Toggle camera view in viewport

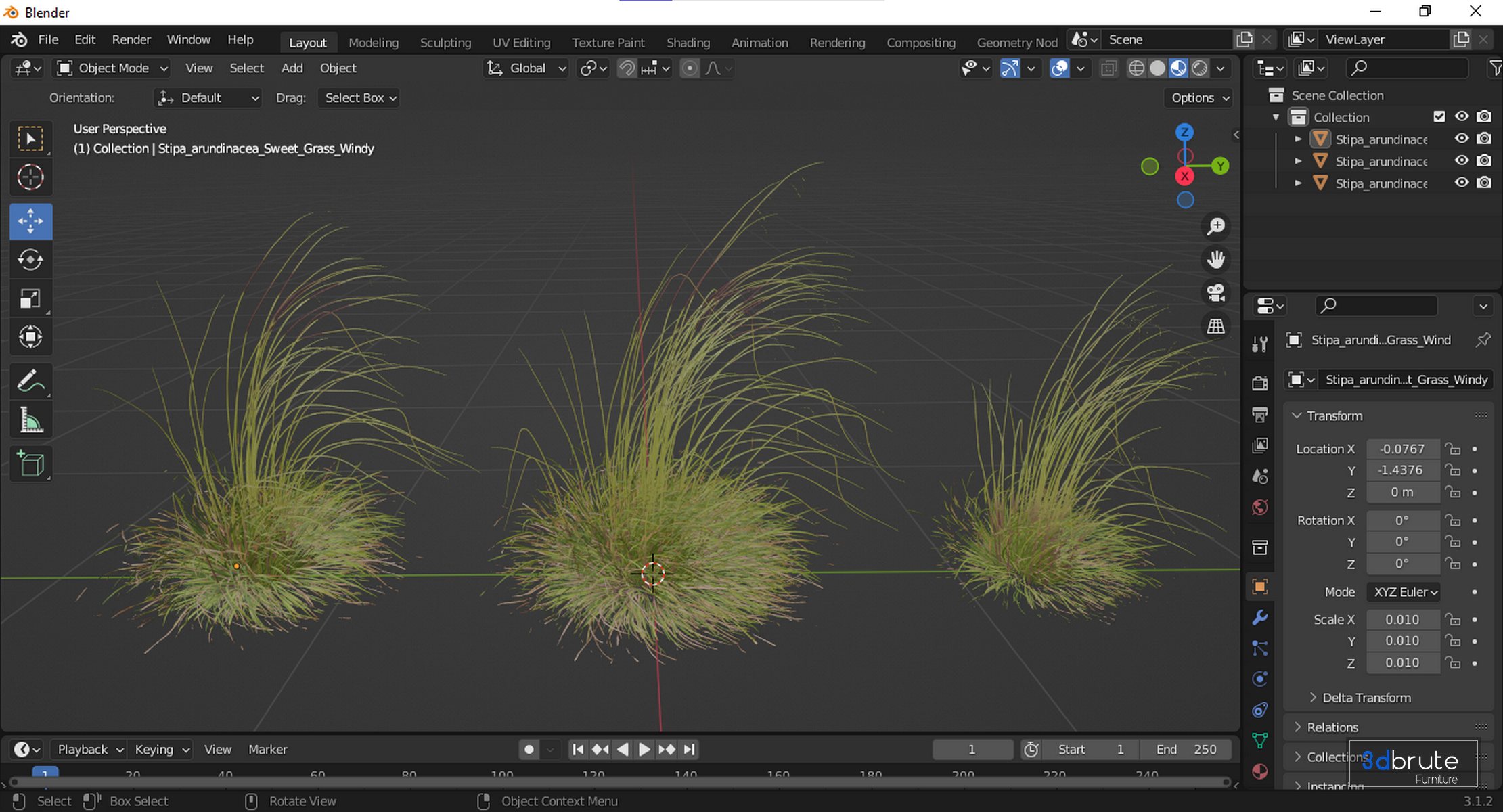(1216, 293)
